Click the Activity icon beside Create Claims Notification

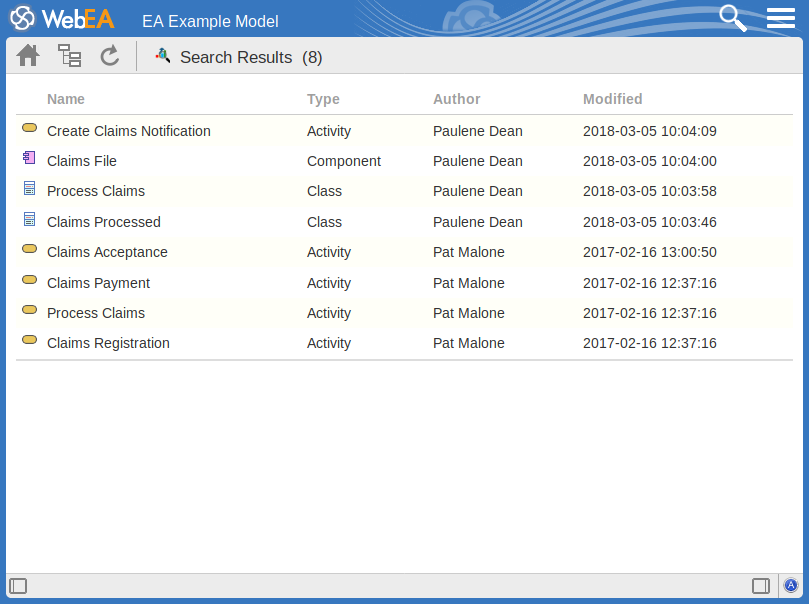coord(29,127)
